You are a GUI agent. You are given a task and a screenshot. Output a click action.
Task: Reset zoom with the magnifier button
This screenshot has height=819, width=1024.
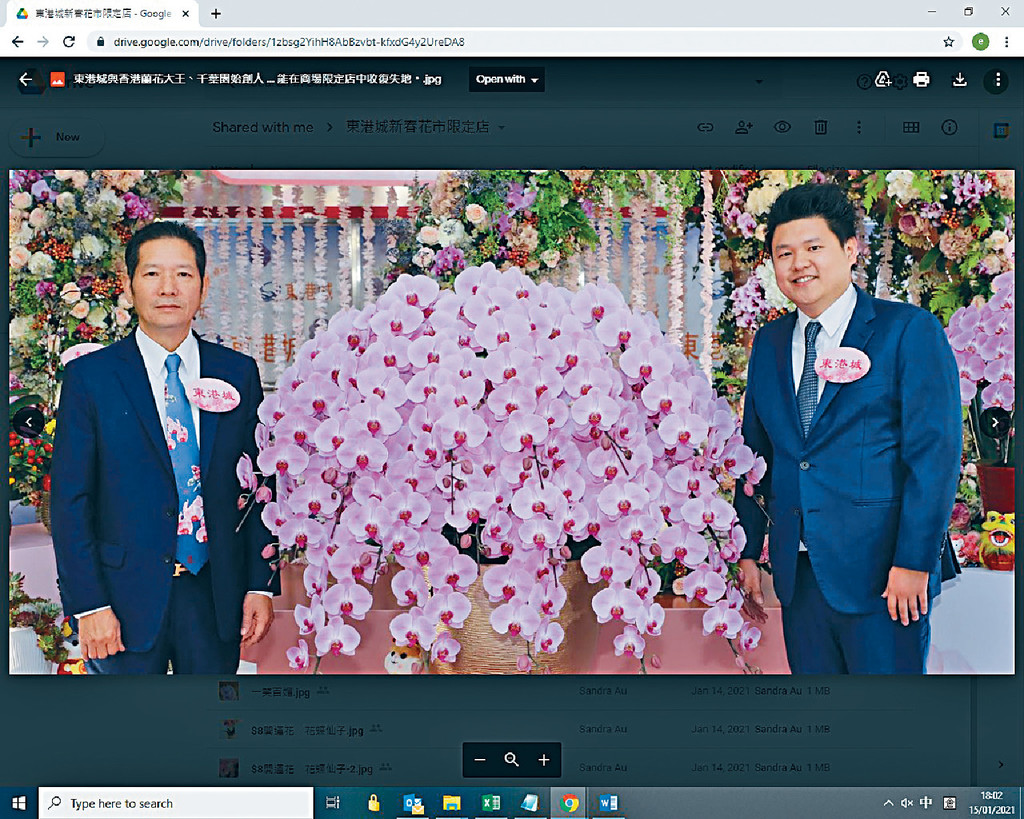tap(512, 760)
